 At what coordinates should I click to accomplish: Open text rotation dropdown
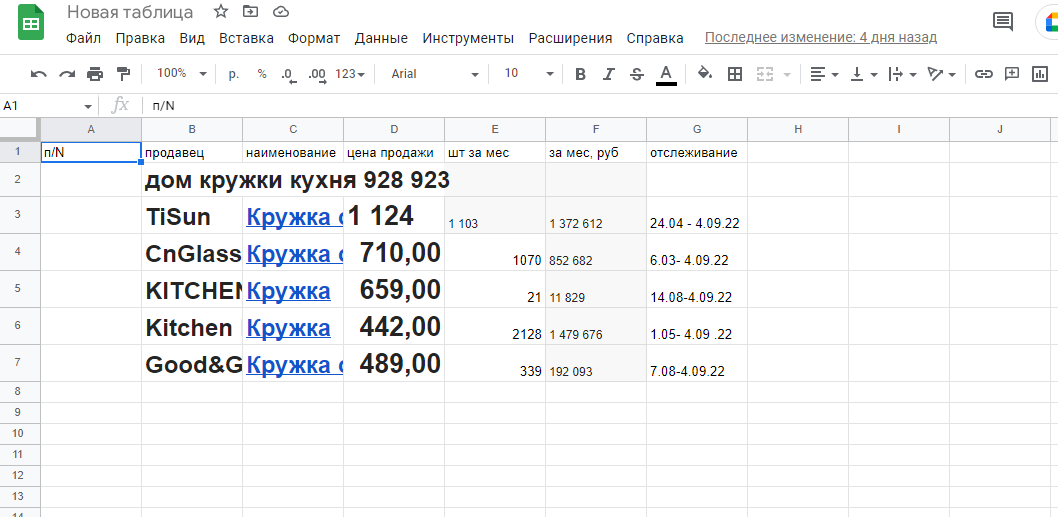click(942, 74)
